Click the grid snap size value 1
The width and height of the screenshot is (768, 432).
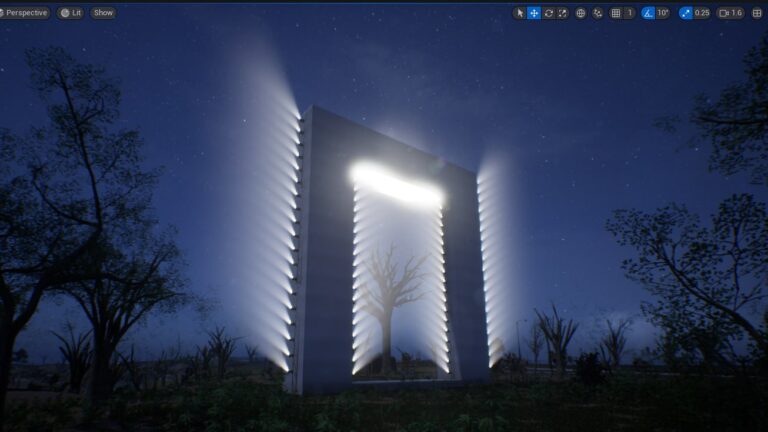(x=629, y=13)
